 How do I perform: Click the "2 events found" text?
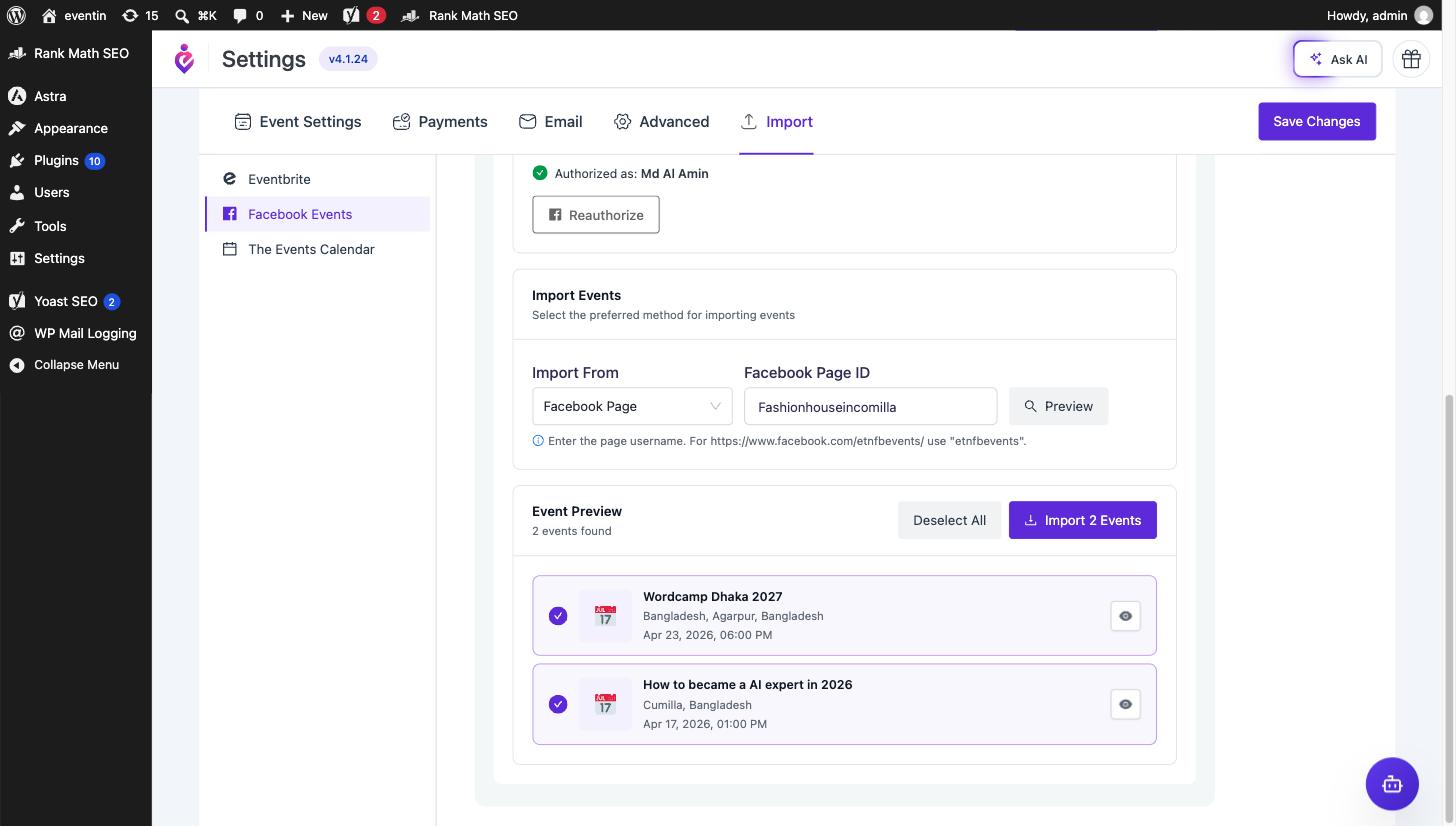coord(571,531)
